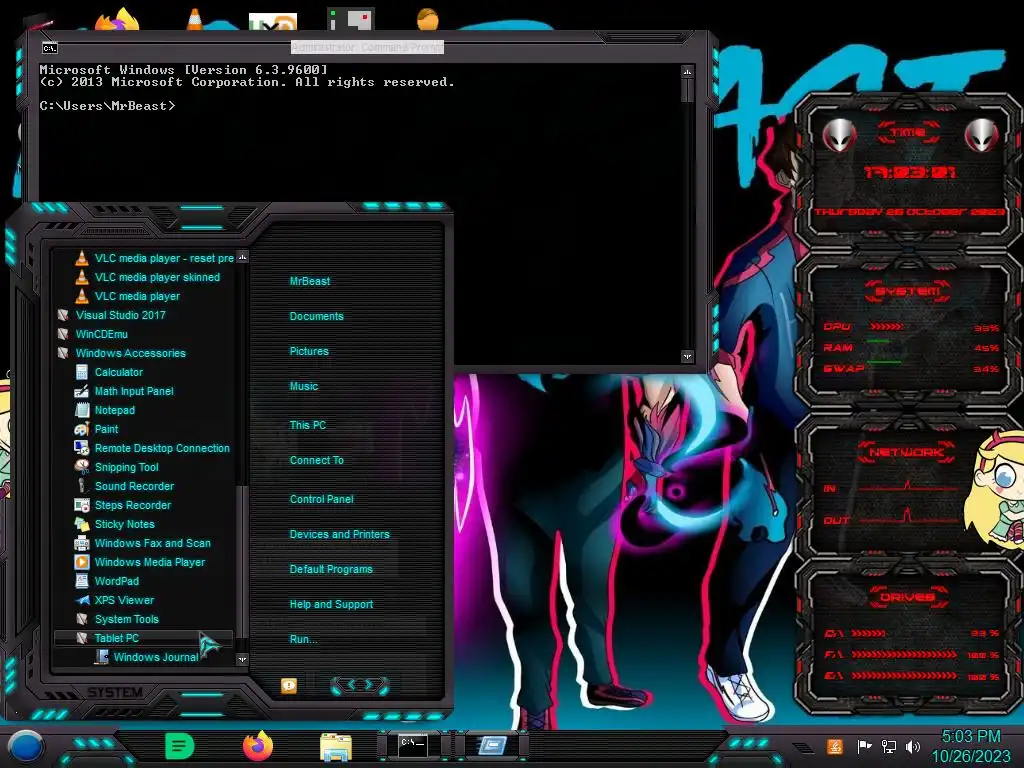Open Windows Journal

(146, 656)
